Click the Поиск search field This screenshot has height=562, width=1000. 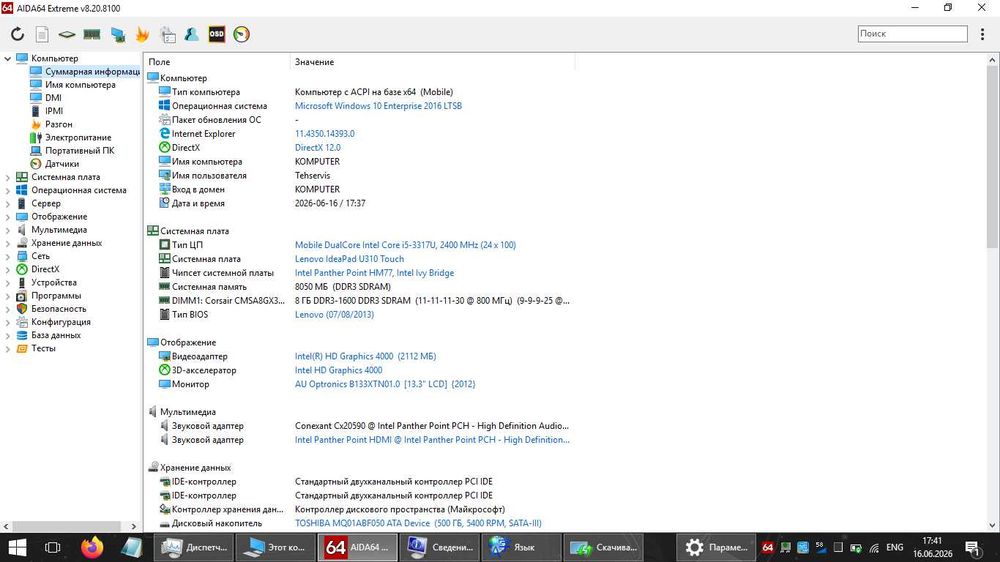[912, 34]
